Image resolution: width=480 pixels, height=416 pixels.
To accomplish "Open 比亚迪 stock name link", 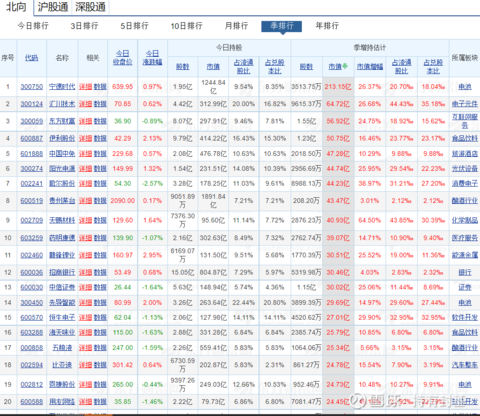I will pos(62,365).
